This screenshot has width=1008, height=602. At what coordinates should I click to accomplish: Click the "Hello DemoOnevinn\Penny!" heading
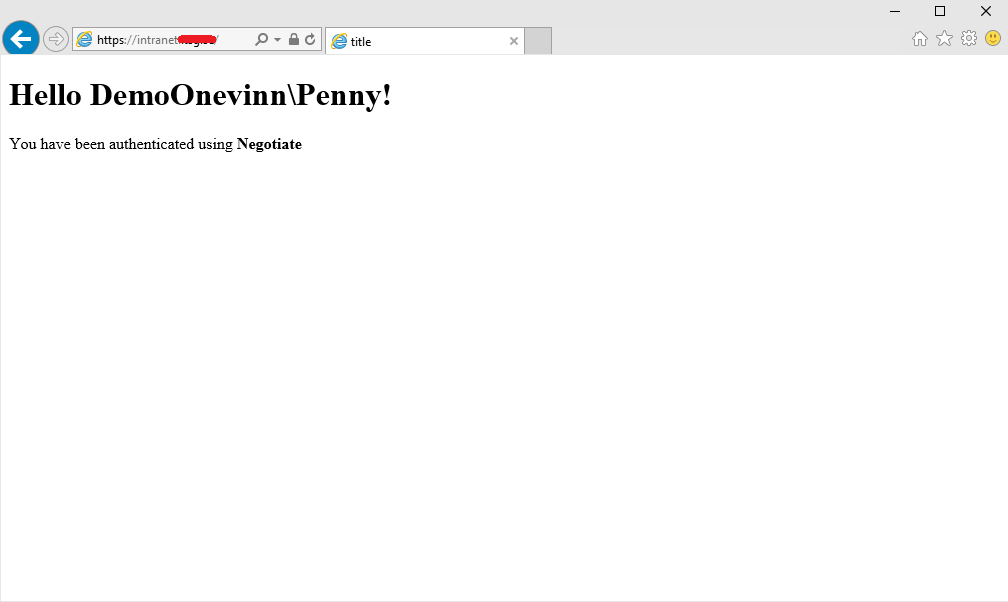point(200,96)
